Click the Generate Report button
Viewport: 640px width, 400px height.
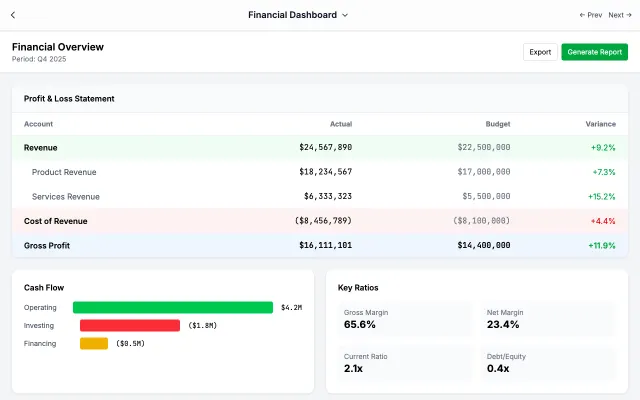[x=594, y=52]
